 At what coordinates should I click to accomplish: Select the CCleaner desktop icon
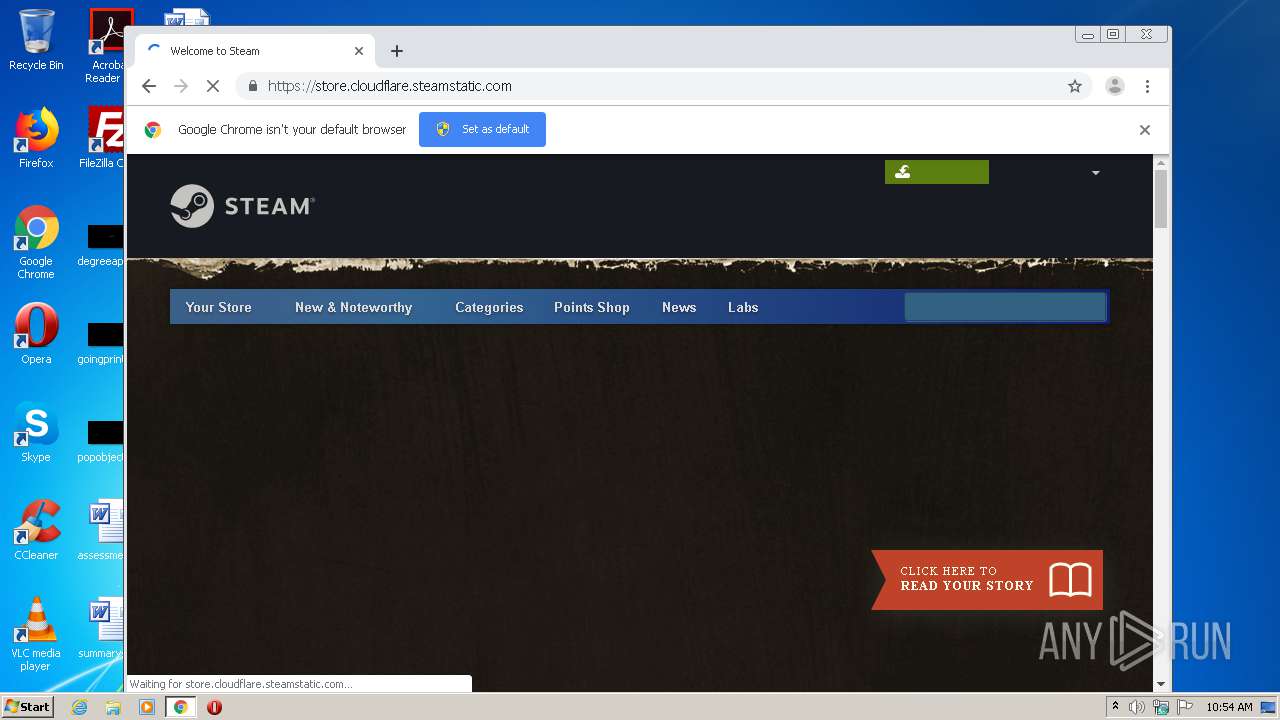(36, 530)
